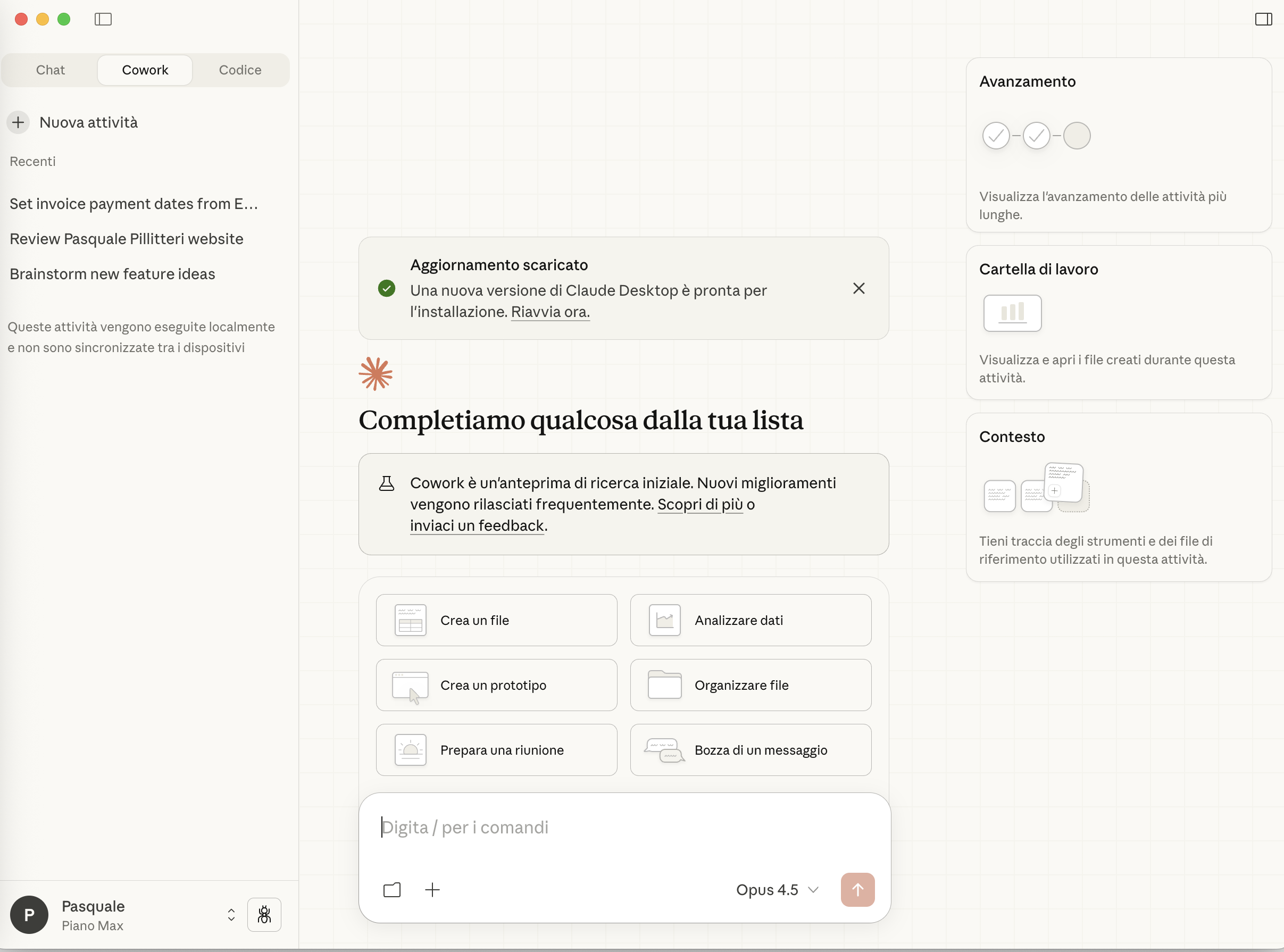1284x952 pixels.
Task: Click the plus icon beside Nuova attività
Action: pyautogui.click(x=19, y=122)
